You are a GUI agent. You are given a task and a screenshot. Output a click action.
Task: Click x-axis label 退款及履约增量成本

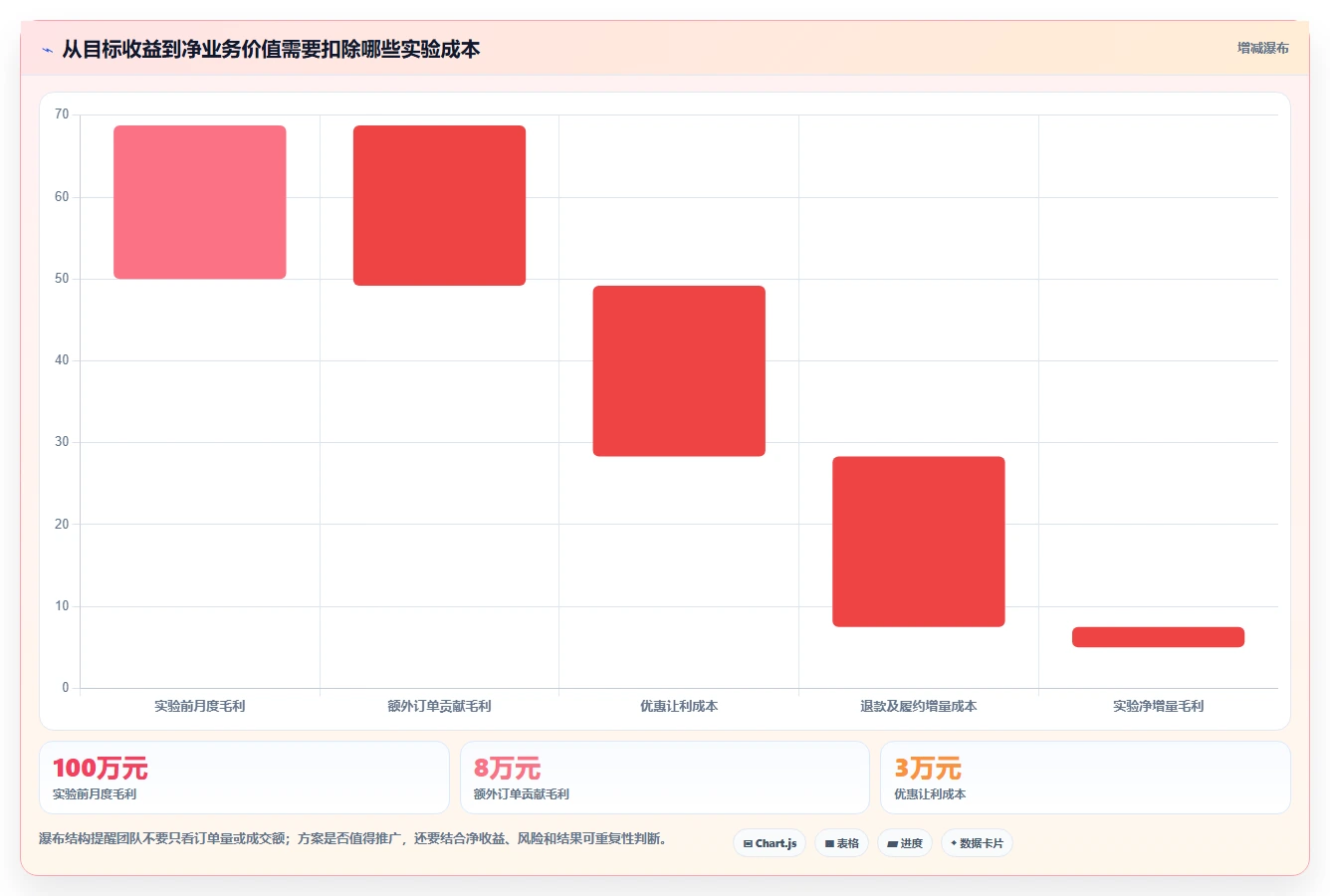tap(919, 706)
